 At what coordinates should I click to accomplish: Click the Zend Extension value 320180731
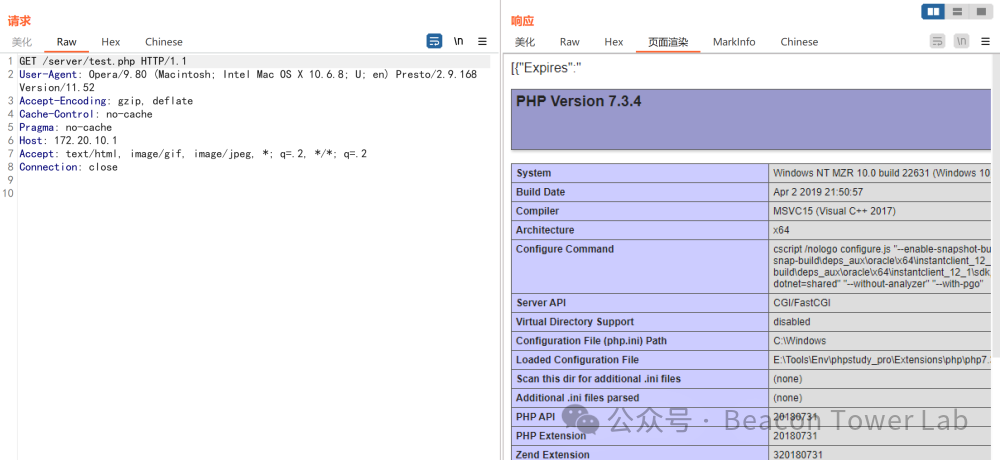[x=797, y=454]
